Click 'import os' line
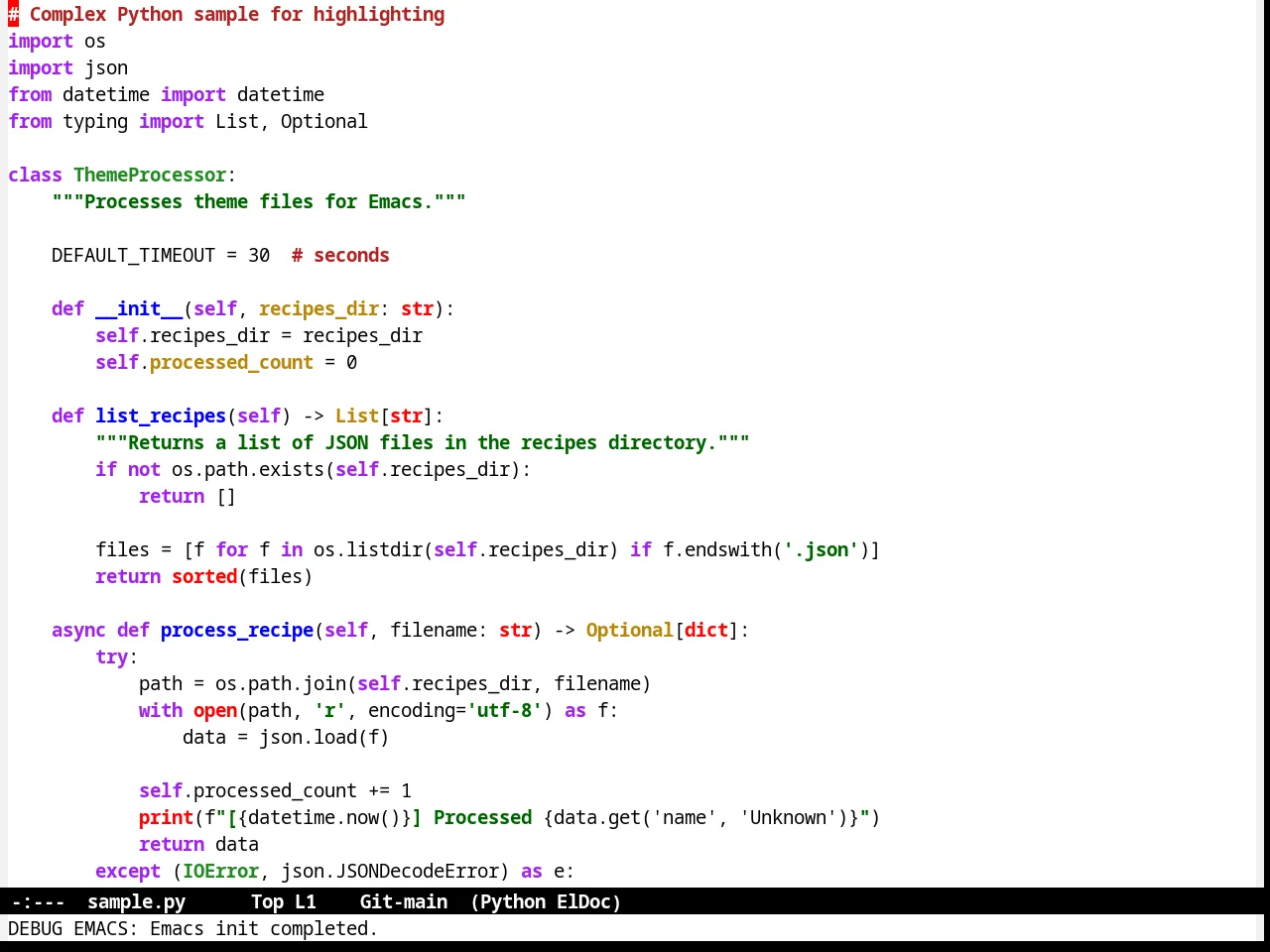Image resolution: width=1270 pixels, height=952 pixels. point(57,41)
